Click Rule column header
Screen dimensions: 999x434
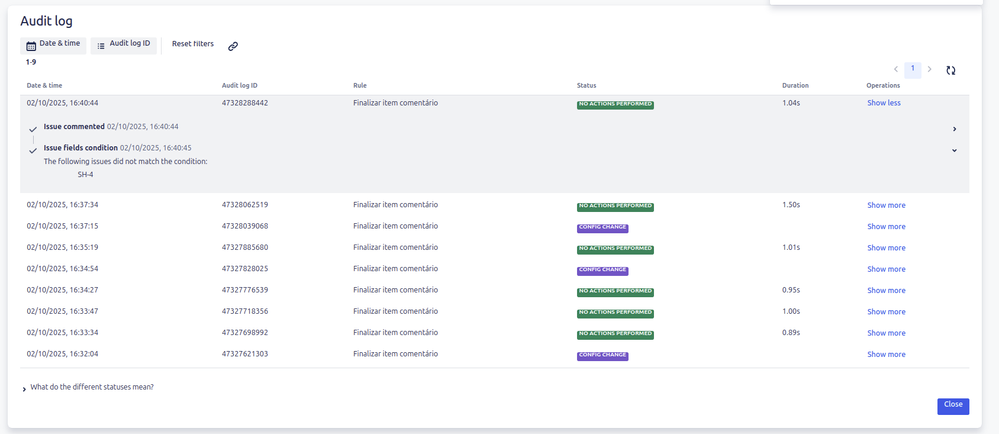pos(360,85)
